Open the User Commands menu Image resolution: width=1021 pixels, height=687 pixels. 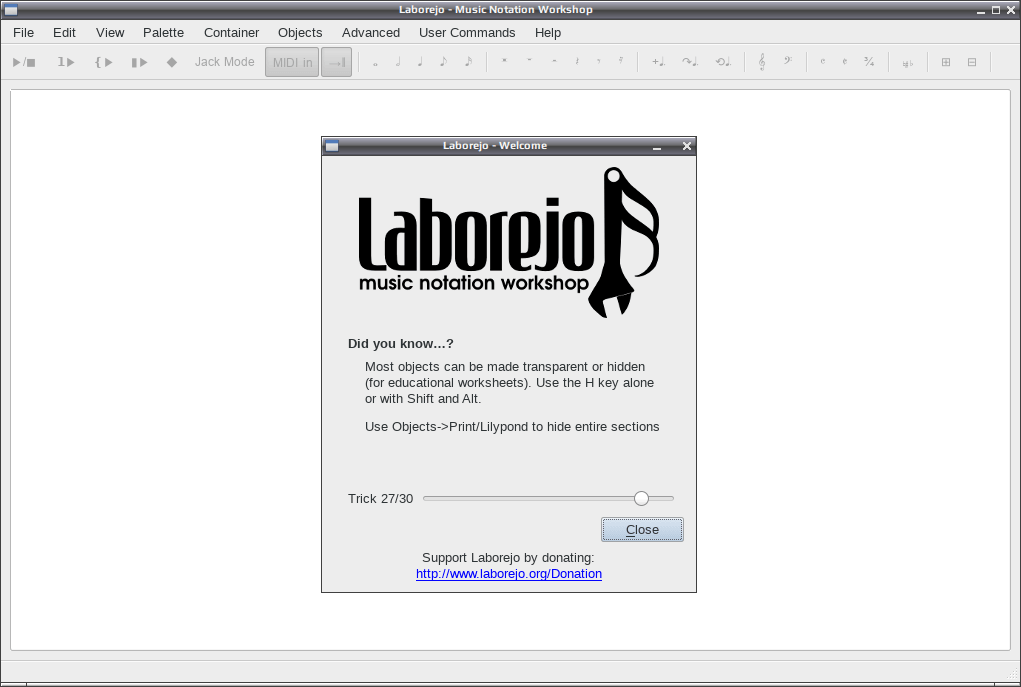click(467, 33)
